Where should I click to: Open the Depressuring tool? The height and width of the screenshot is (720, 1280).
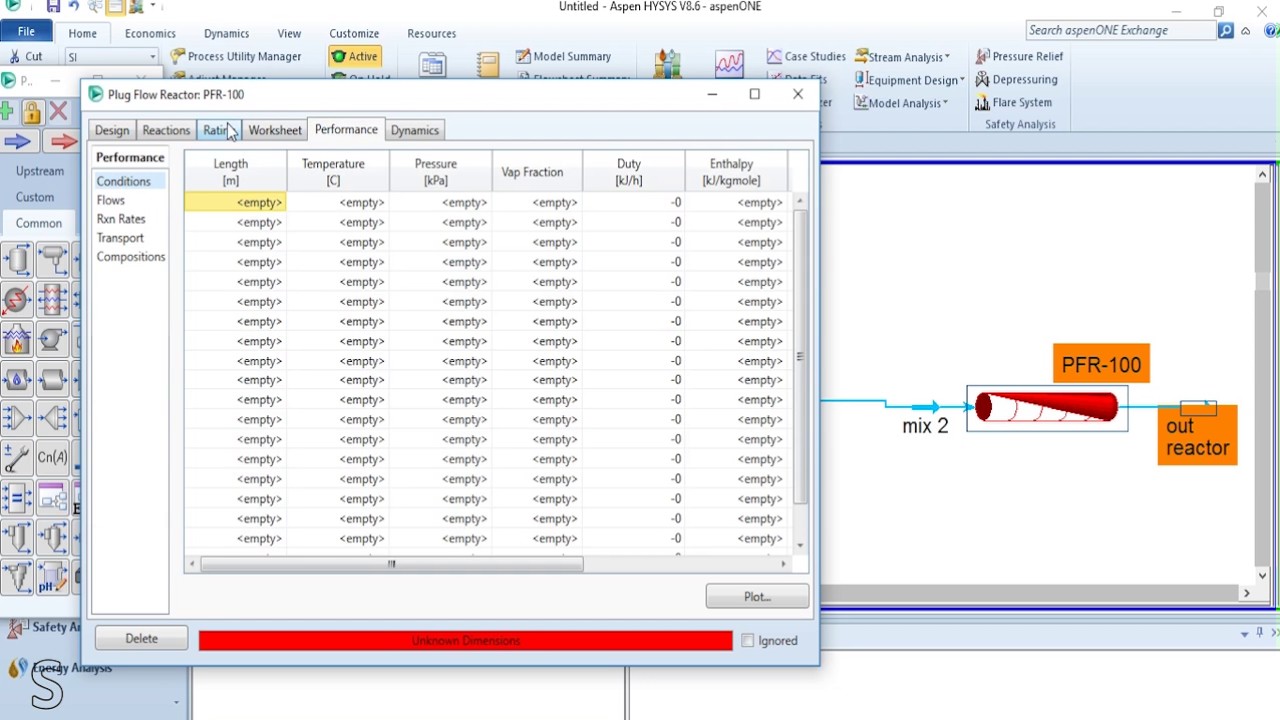click(x=1016, y=80)
